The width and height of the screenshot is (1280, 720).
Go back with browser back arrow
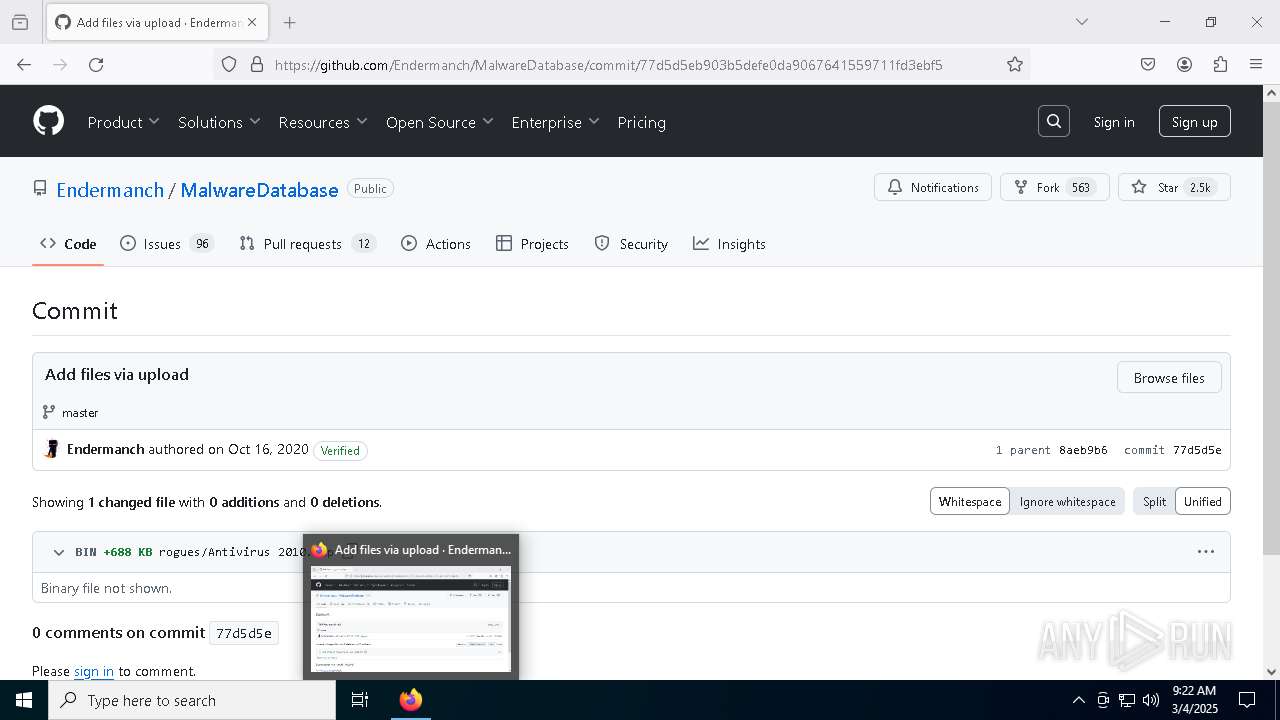coord(24,64)
